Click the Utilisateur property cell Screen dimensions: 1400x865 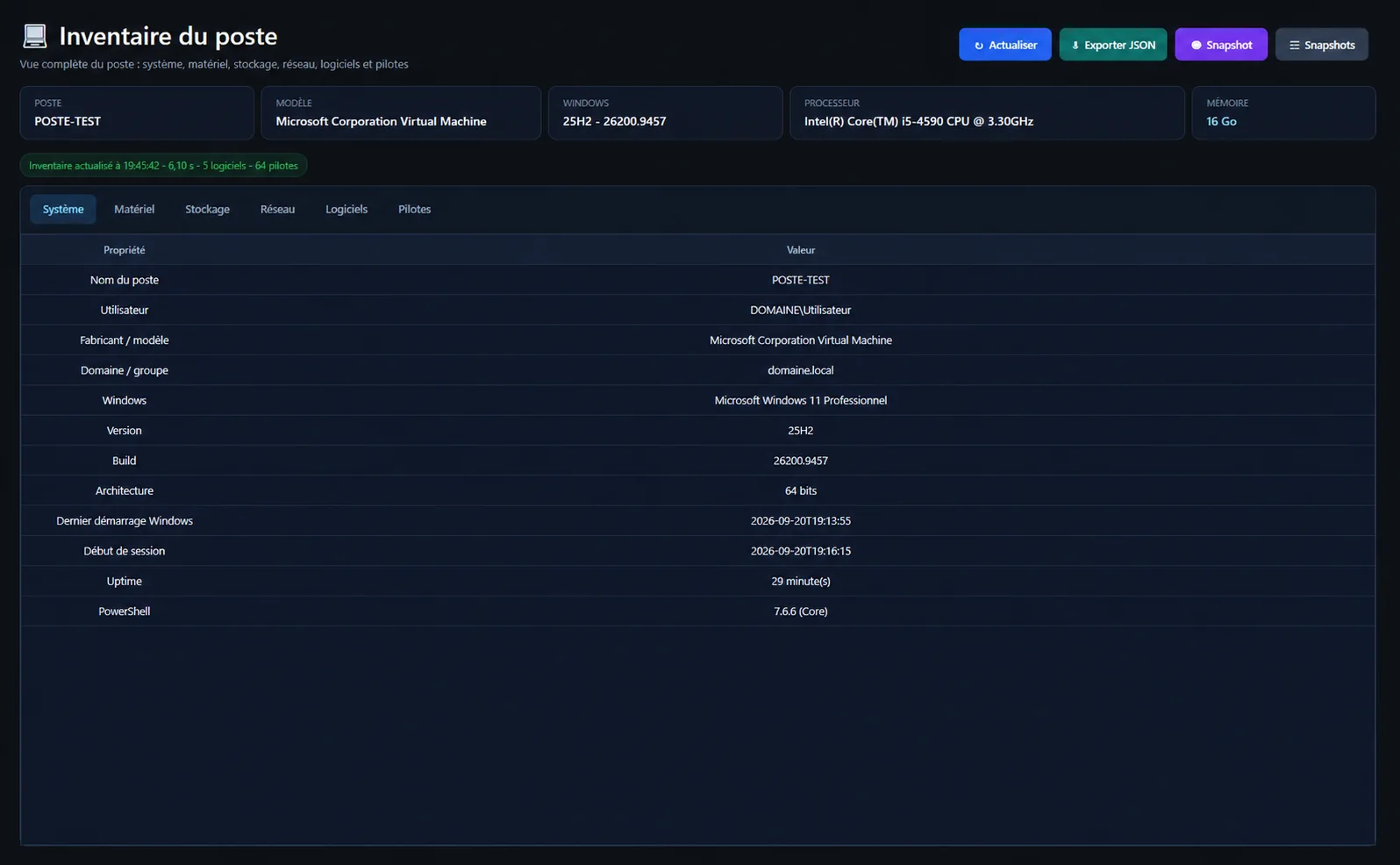click(125, 310)
